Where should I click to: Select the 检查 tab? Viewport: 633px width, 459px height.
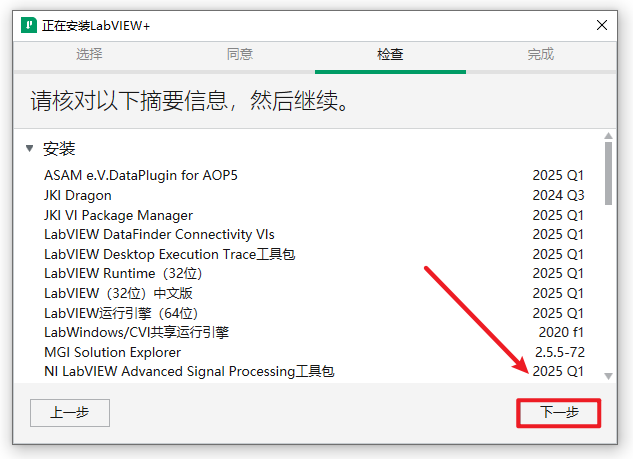pos(390,55)
